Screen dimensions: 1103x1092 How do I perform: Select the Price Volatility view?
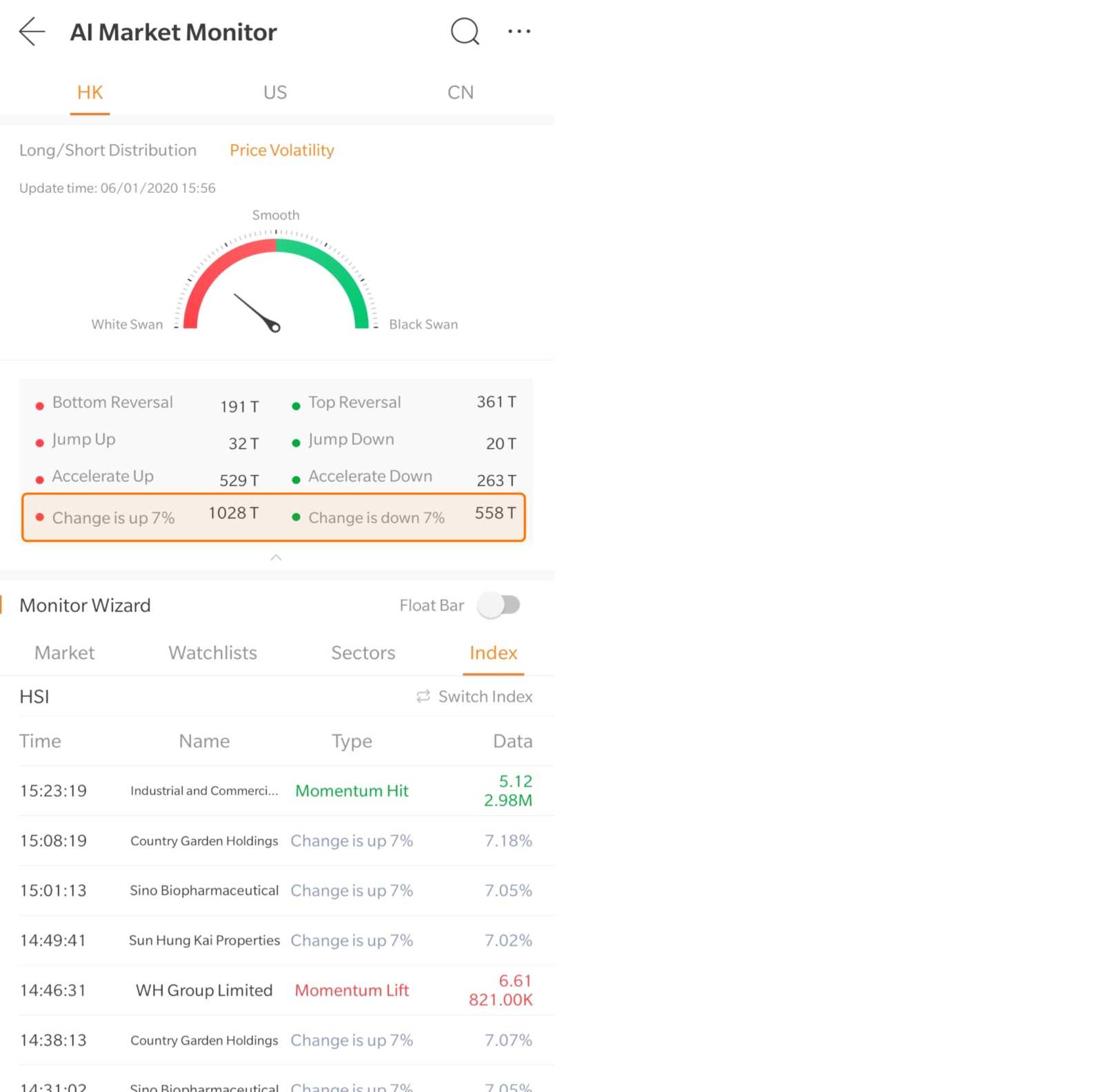(281, 150)
